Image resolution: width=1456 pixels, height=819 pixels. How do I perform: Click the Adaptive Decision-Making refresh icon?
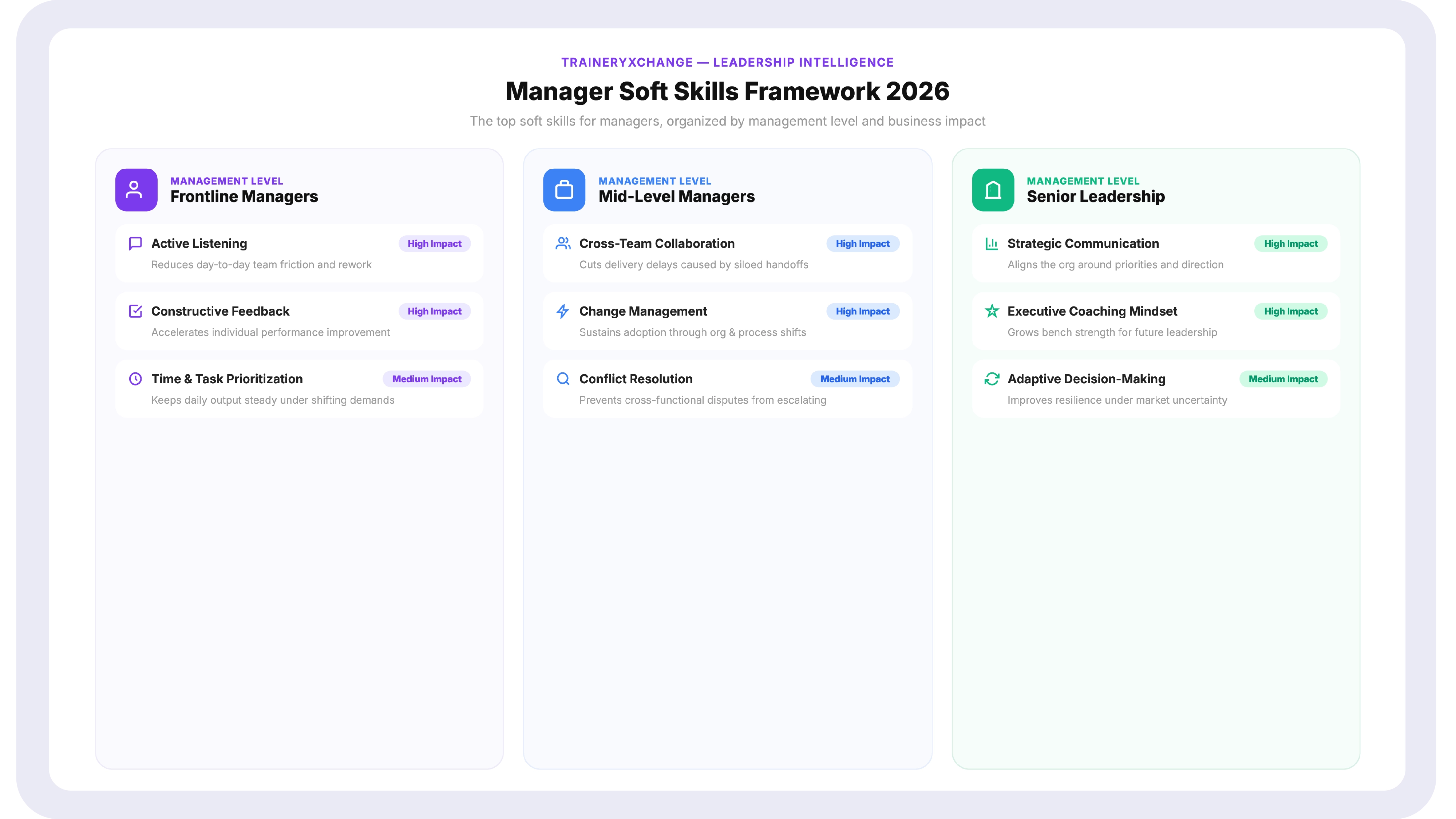(x=992, y=379)
